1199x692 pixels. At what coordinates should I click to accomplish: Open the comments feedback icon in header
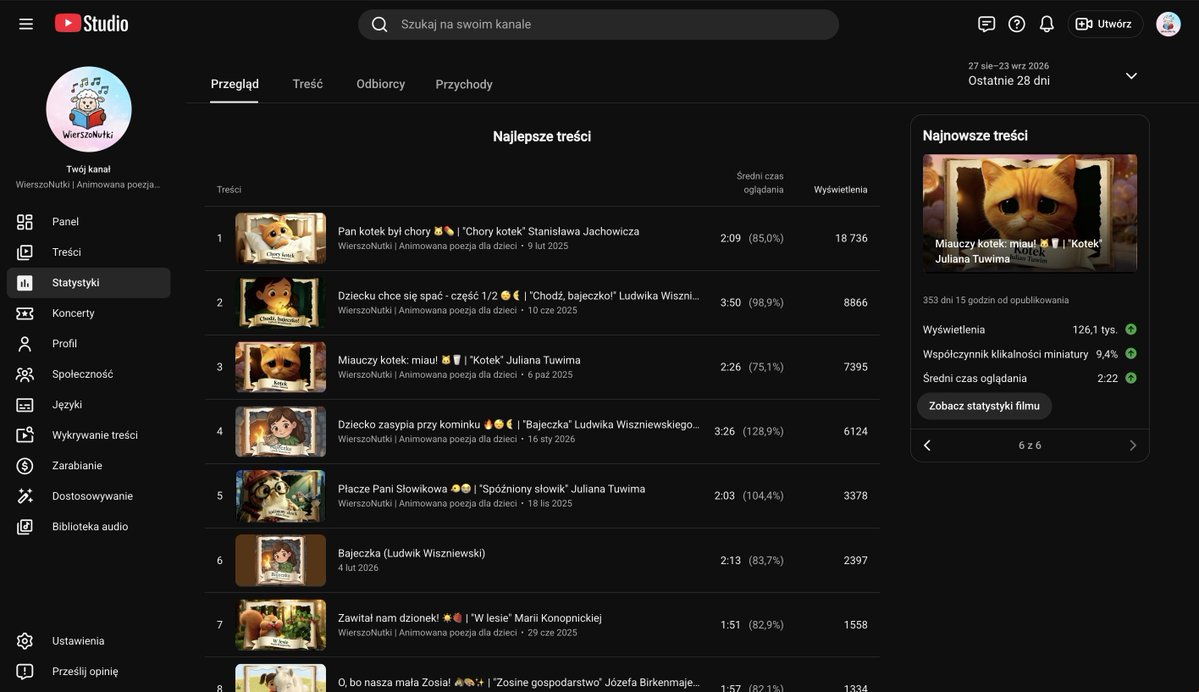(x=986, y=24)
